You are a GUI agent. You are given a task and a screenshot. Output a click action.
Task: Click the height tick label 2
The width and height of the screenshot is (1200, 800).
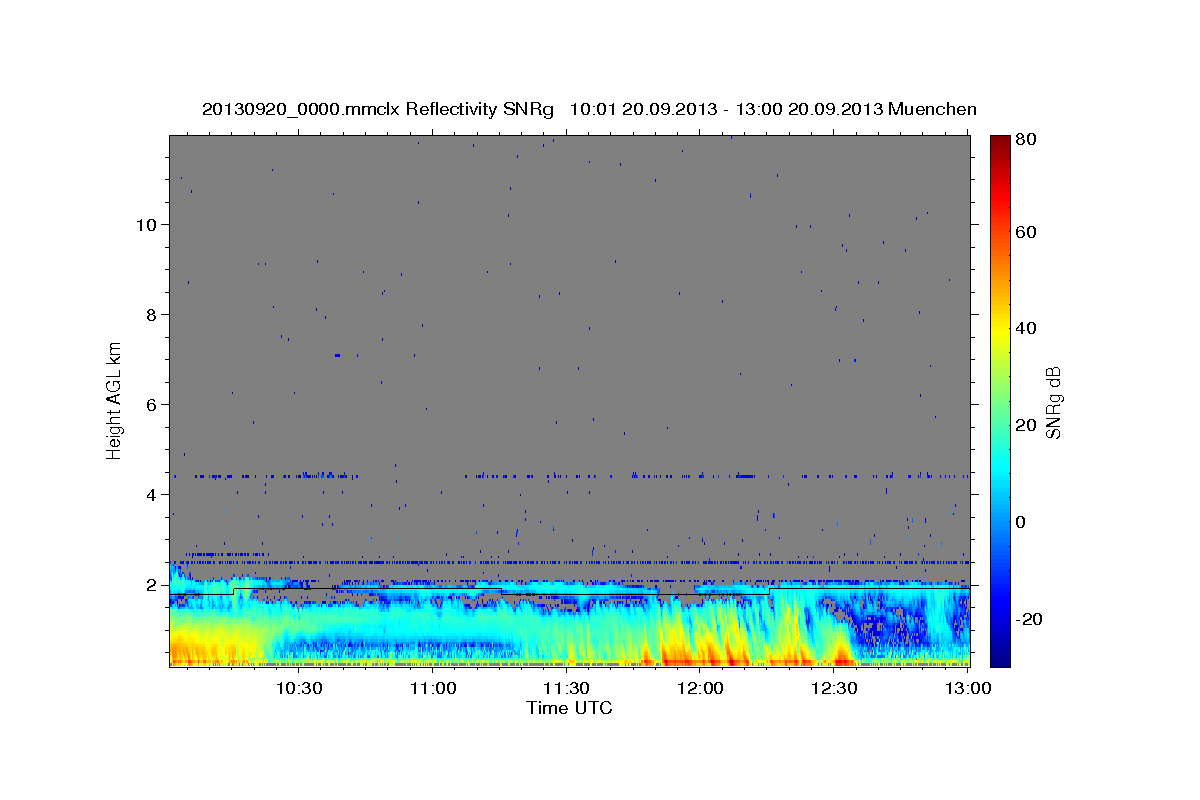152,585
